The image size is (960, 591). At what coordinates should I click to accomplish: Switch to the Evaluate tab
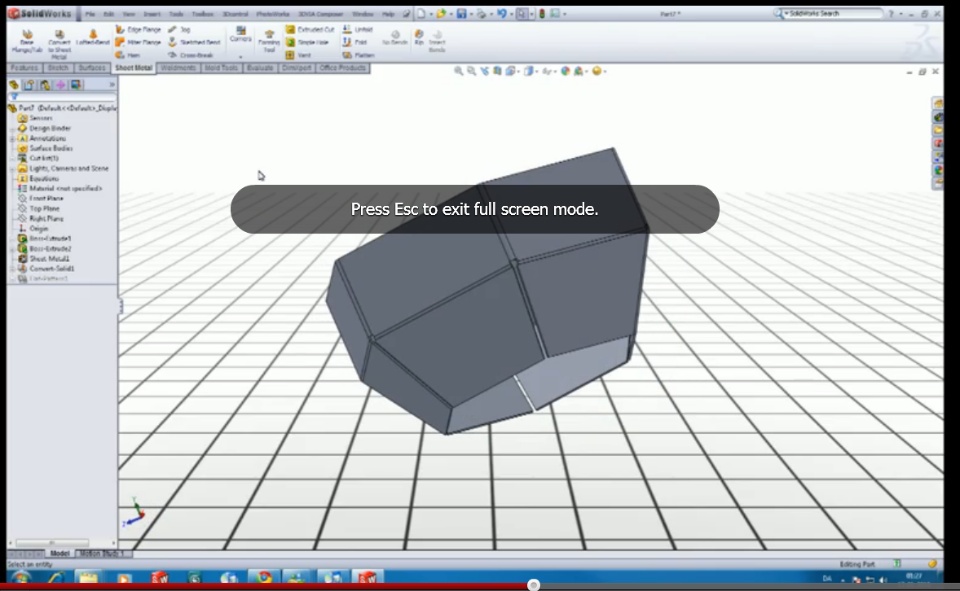(260, 68)
